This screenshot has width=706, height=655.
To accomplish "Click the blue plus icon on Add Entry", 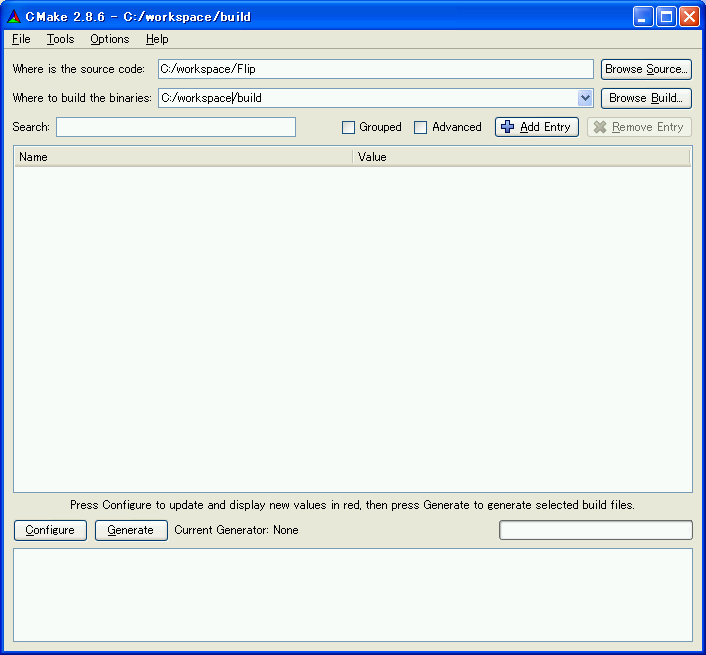I will coord(507,126).
